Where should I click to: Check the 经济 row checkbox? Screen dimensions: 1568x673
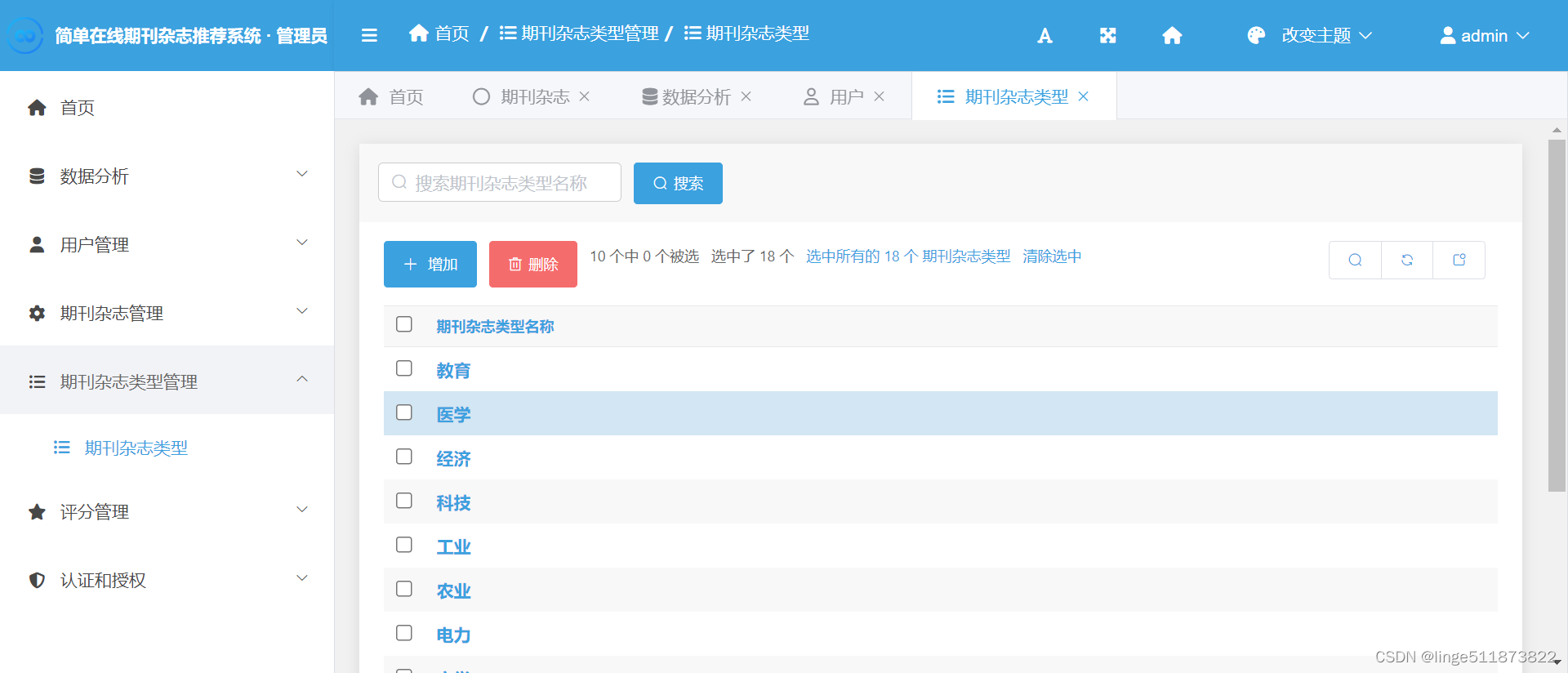click(x=404, y=457)
